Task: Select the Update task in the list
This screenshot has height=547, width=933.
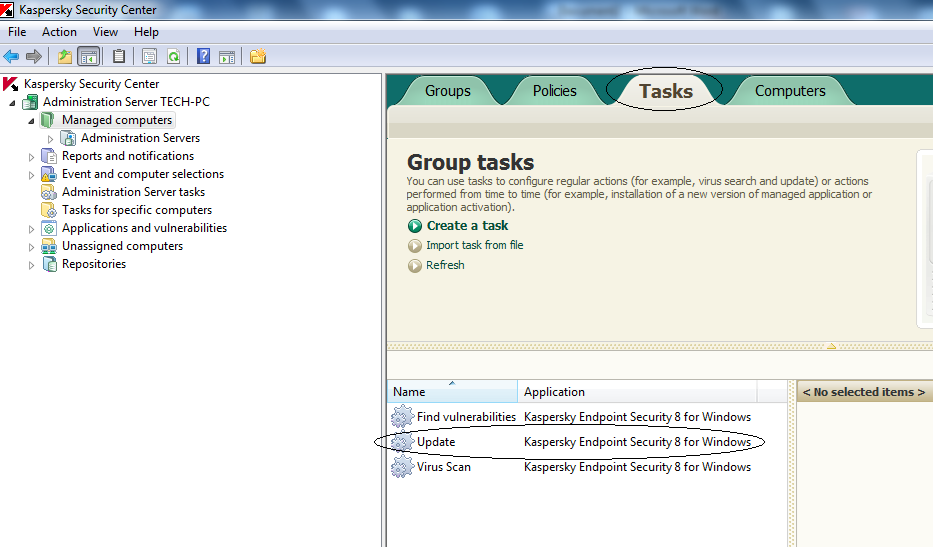Action: [587, 442]
